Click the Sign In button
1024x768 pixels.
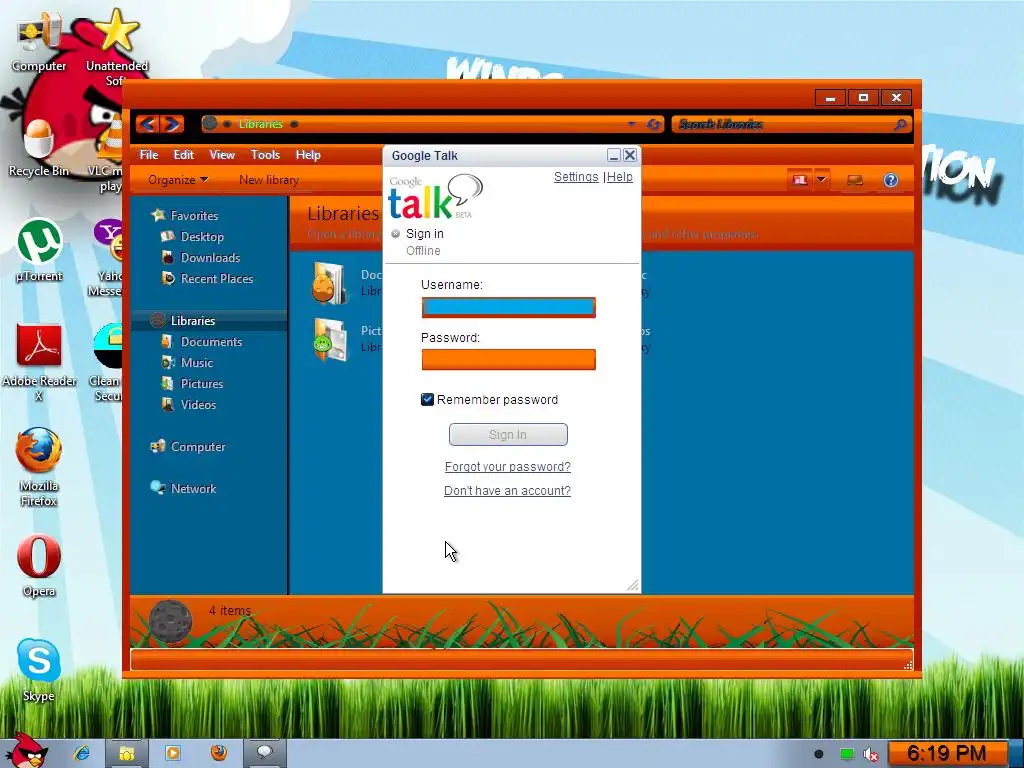point(508,434)
